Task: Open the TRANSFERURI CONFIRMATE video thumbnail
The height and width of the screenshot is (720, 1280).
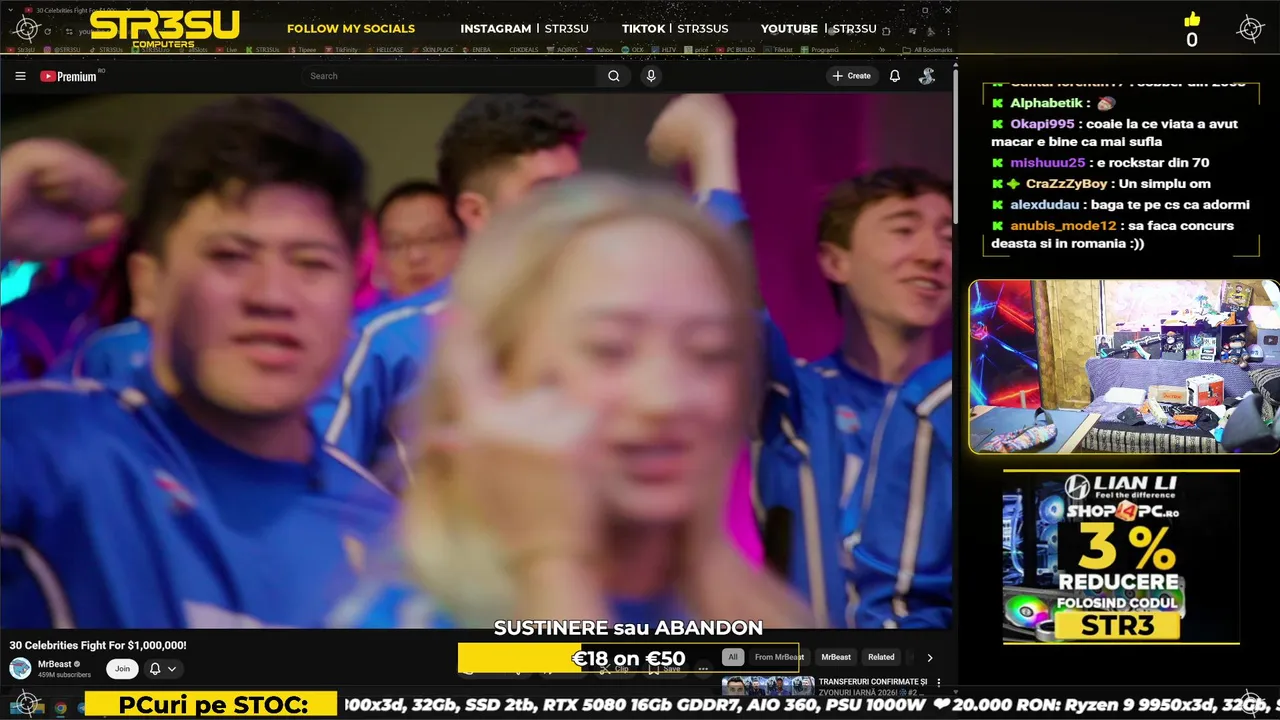Action: tap(768, 686)
